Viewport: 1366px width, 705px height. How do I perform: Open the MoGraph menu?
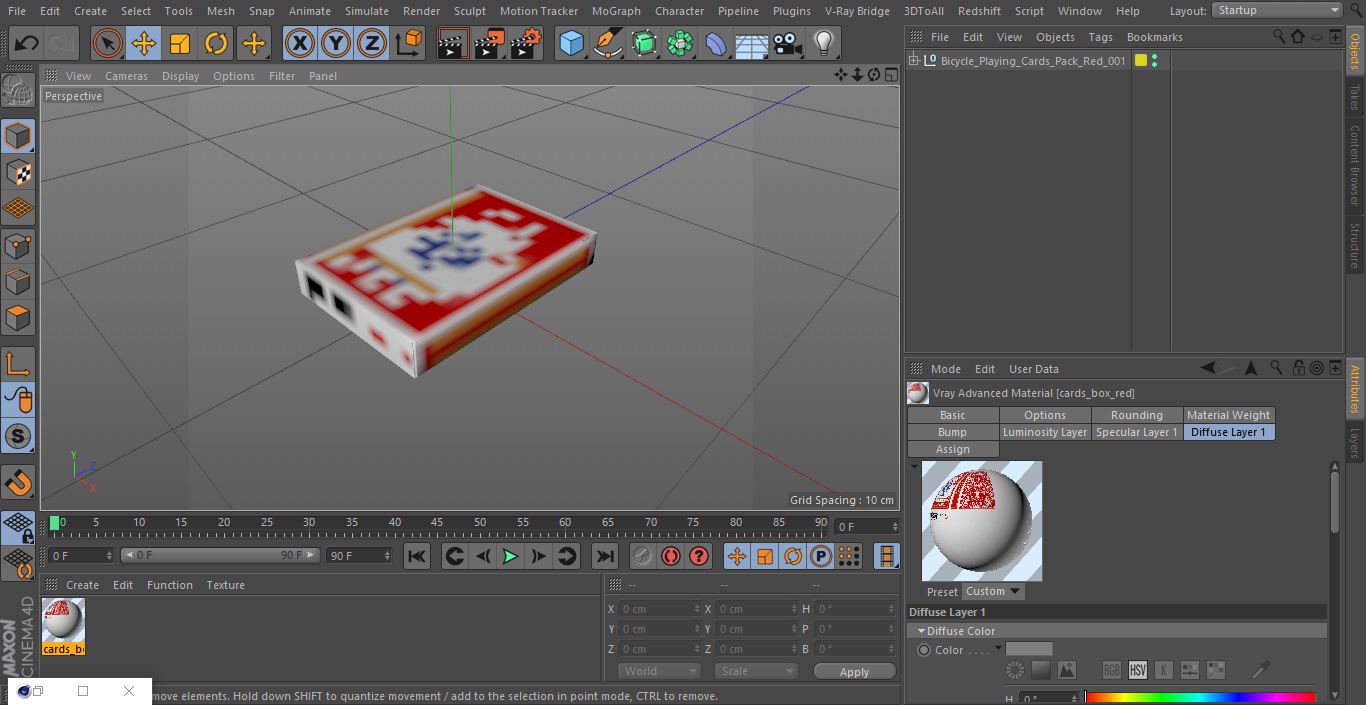(616, 11)
